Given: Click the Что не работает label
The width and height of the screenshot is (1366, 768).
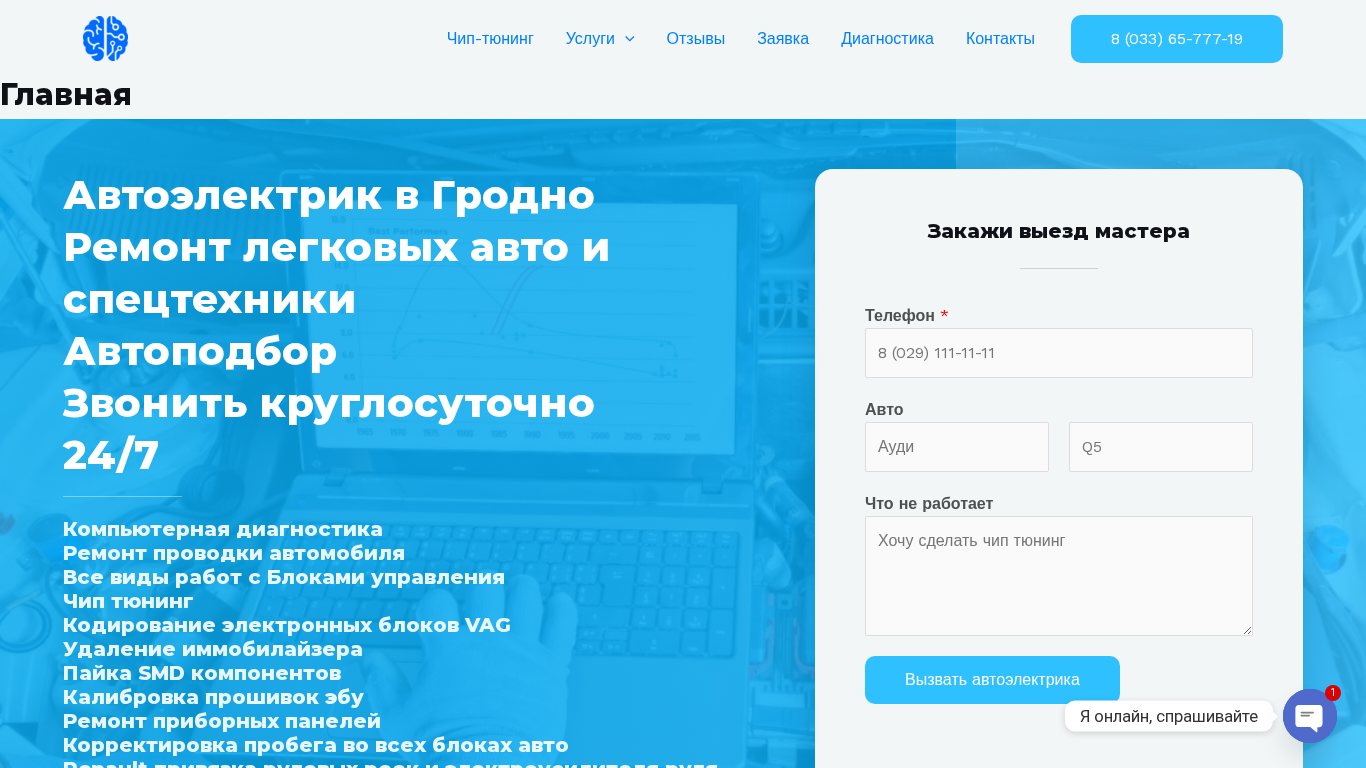Looking at the screenshot, I should 929,504.
